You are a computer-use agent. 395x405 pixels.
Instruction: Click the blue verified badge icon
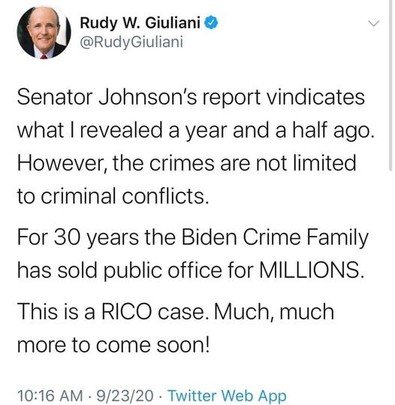tap(211, 23)
